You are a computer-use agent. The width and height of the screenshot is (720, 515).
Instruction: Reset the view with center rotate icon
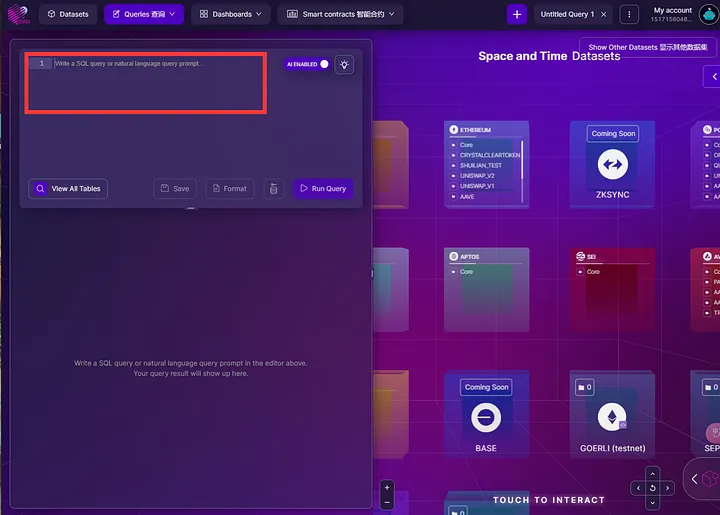[x=652, y=488]
